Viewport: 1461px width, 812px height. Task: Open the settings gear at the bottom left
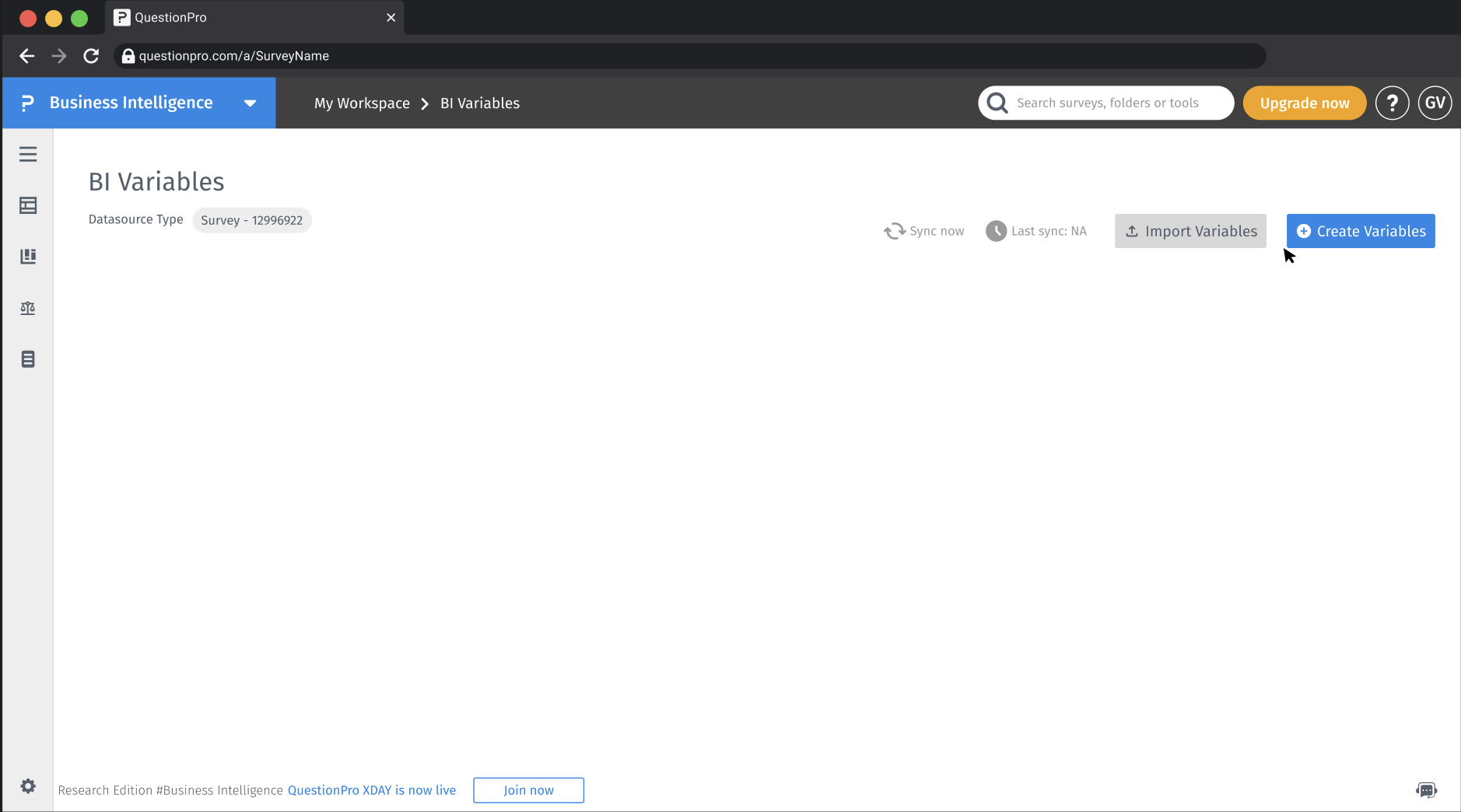pyautogui.click(x=28, y=786)
